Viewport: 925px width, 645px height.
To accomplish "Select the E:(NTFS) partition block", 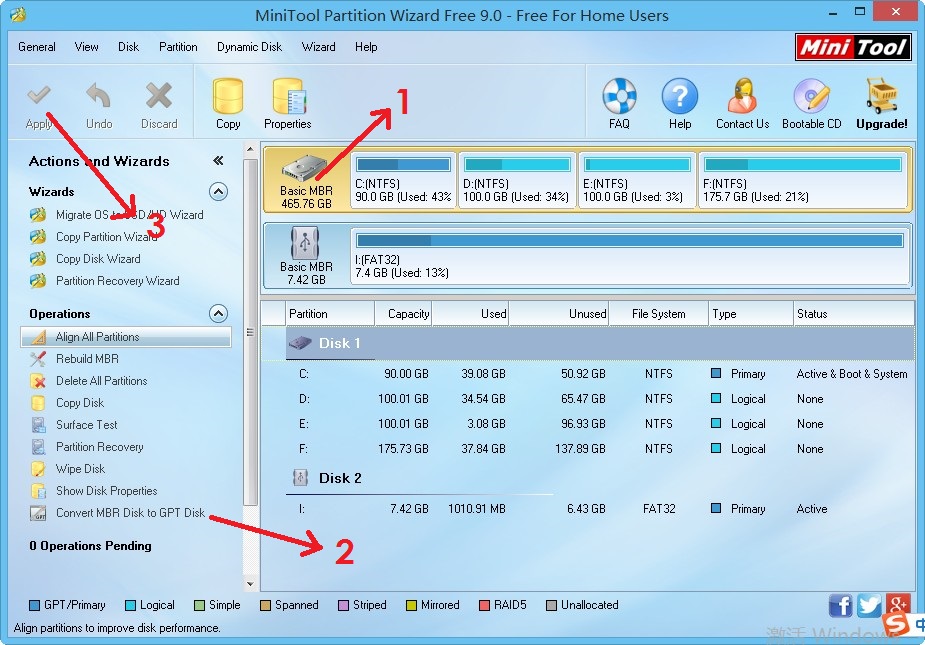I will coord(637,181).
